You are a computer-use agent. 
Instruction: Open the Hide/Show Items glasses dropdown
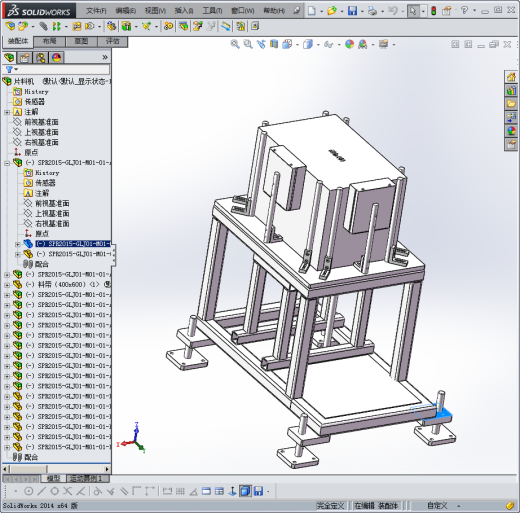point(339,45)
